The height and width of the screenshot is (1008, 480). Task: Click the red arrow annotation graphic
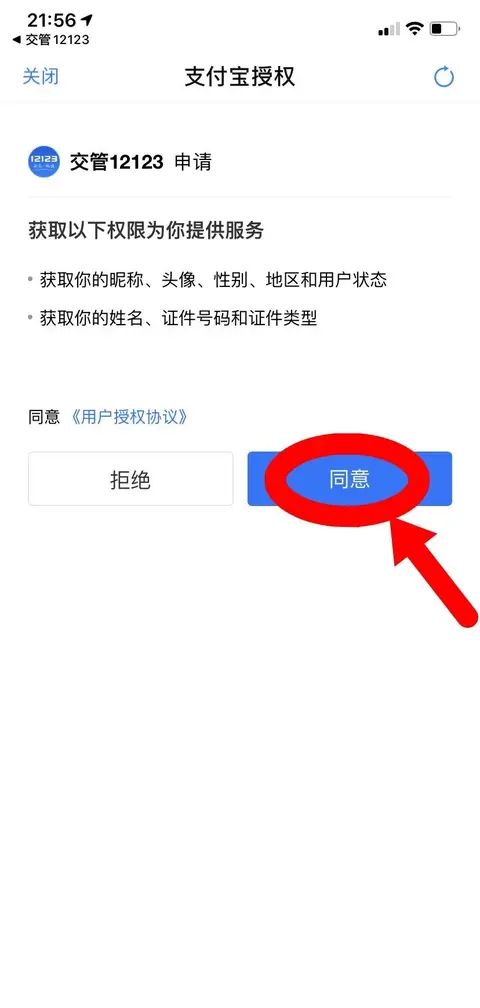[x=434, y=573]
